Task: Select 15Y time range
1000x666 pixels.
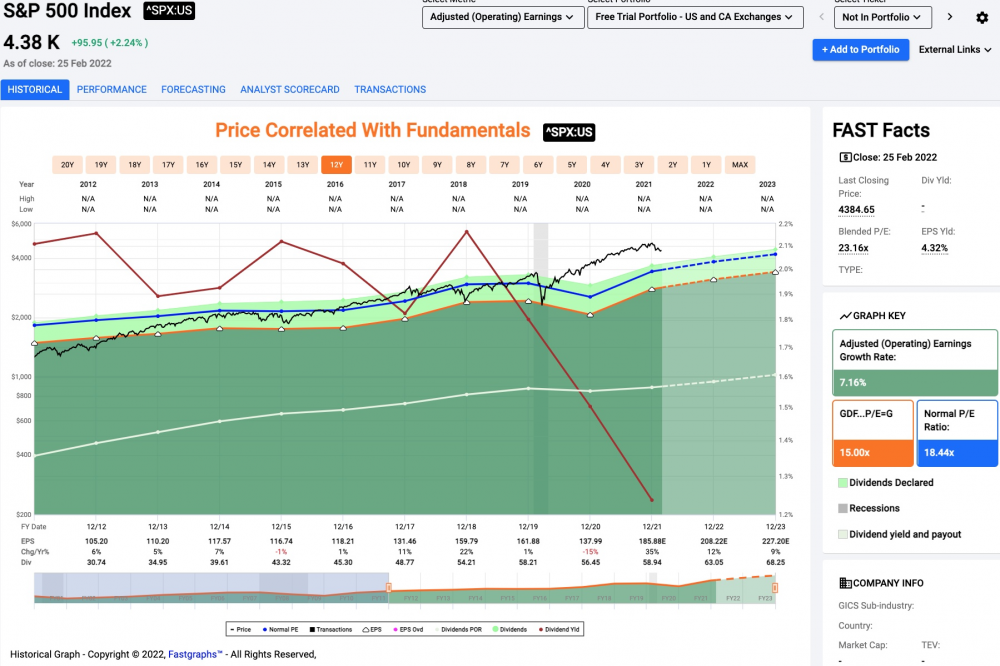Action: 236,165
